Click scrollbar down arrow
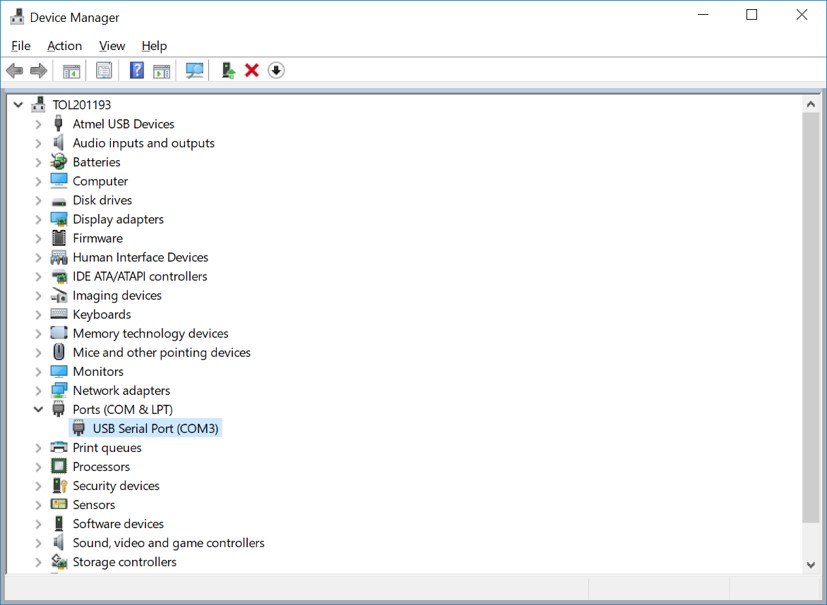827x605 pixels. 811,565
